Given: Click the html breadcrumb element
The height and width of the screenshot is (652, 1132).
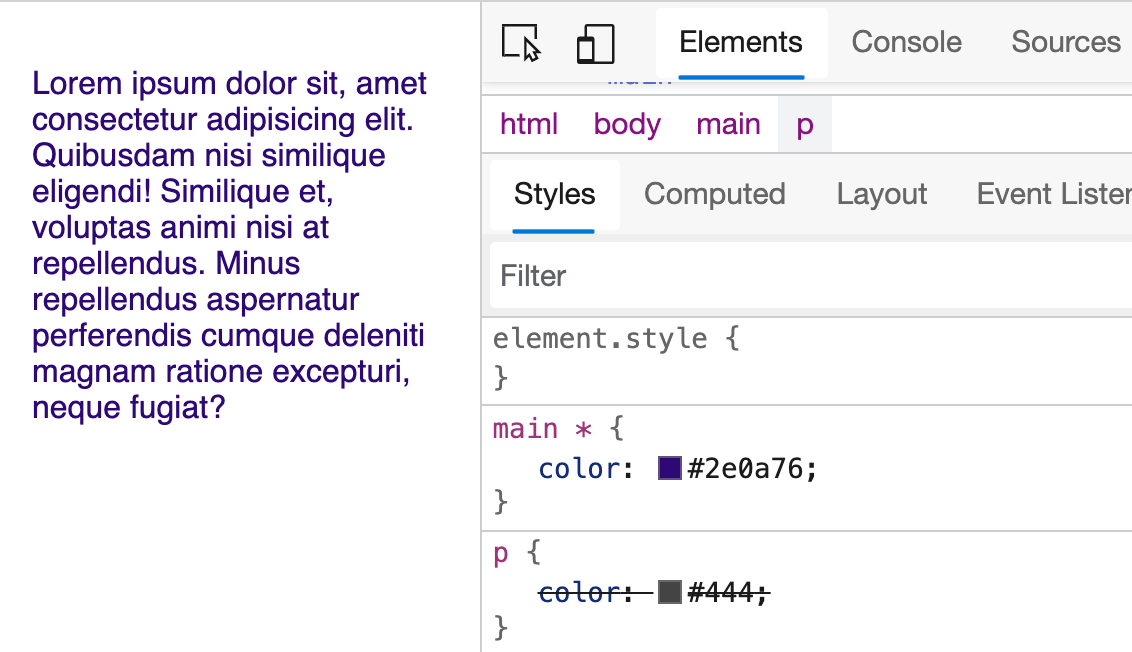Looking at the screenshot, I should 529,124.
